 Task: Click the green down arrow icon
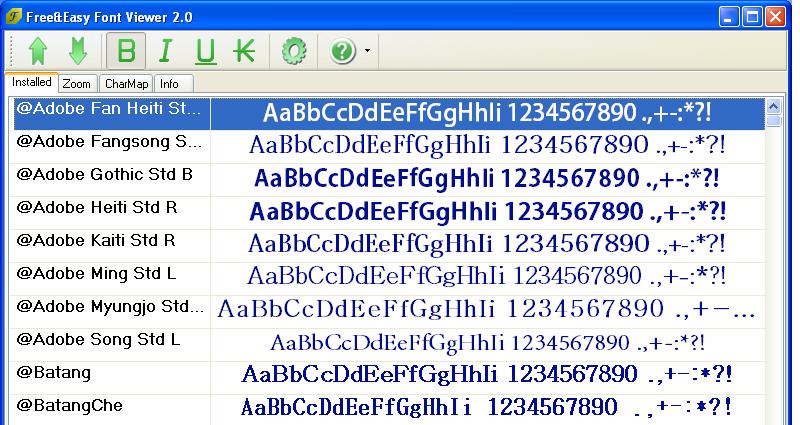79,50
